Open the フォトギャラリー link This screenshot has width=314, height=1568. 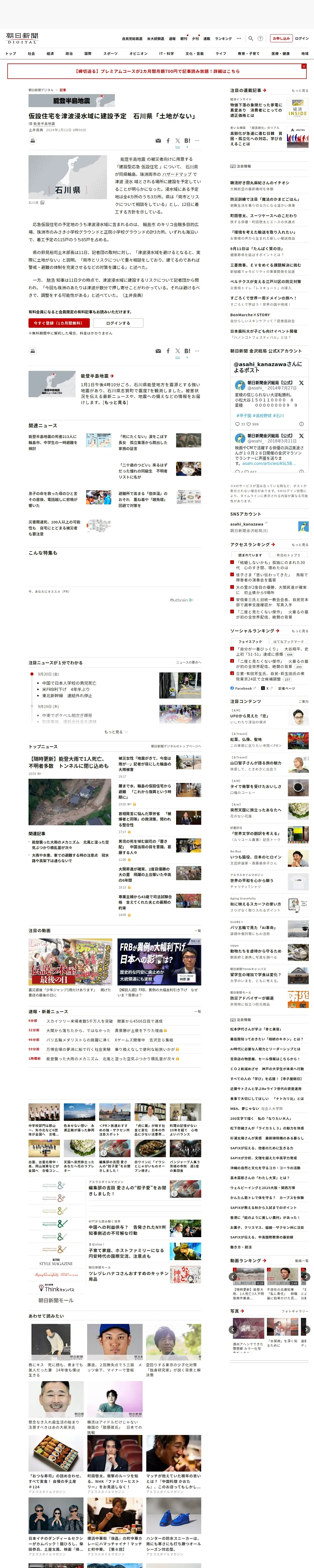click(x=295, y=1311)
